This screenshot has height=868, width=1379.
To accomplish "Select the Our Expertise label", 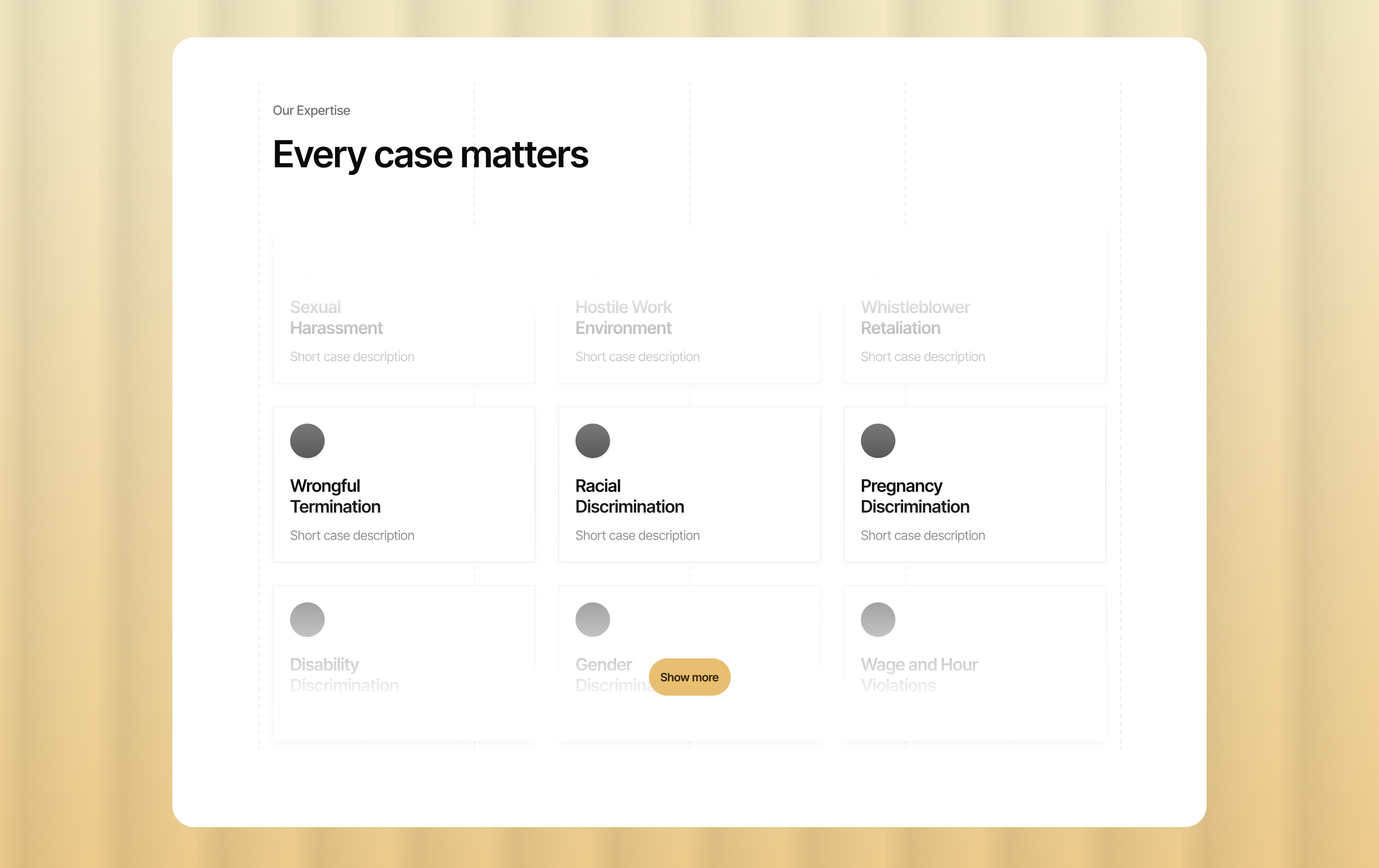I will click(312, 110).
